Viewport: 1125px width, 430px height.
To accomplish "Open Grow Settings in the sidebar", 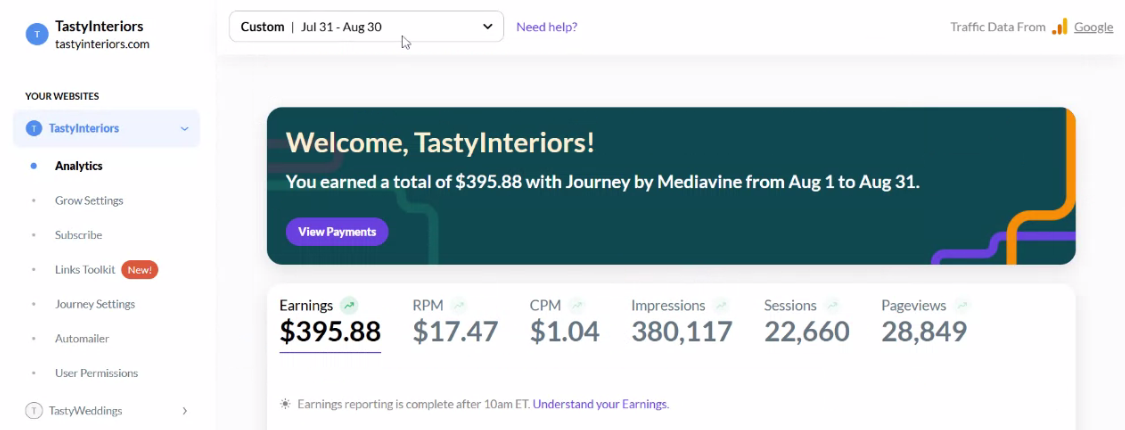I will [x=89, y=200].
